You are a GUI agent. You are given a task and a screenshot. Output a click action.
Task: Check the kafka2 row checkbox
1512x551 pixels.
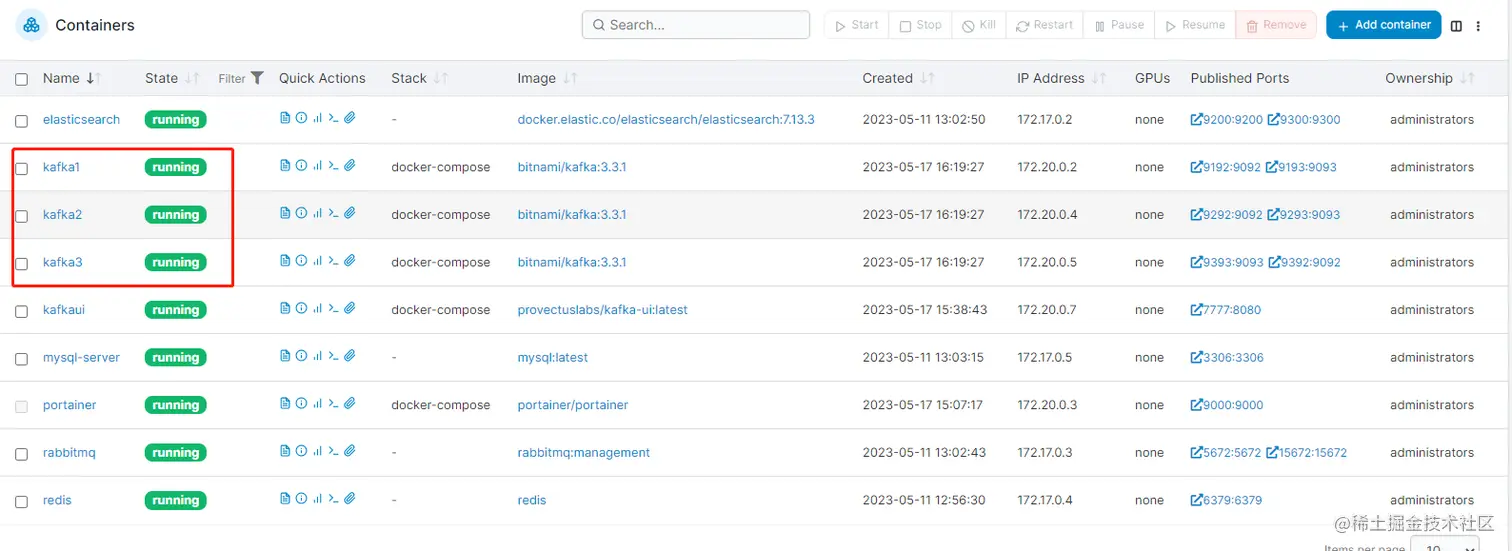coord(21,216)
